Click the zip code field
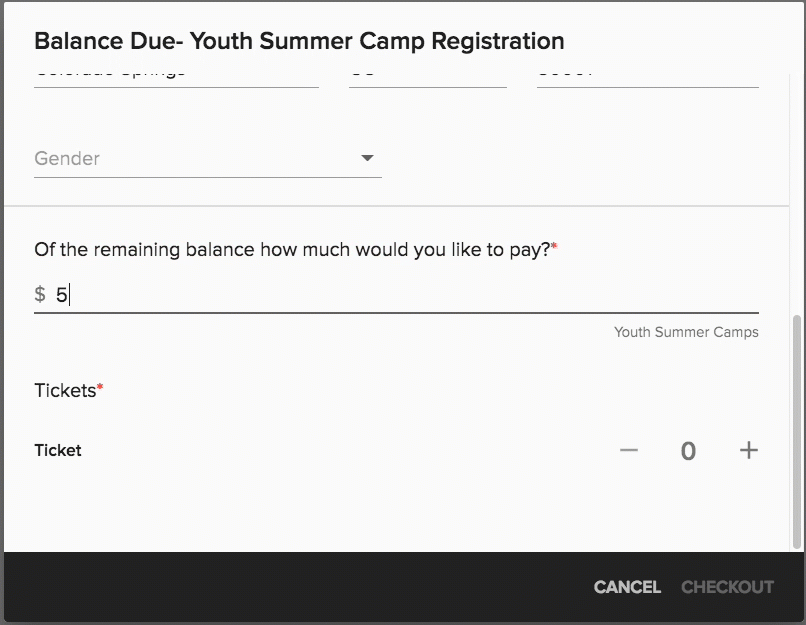Image resolution: width=806 pixels, height=625 pixels. (647, 72)
